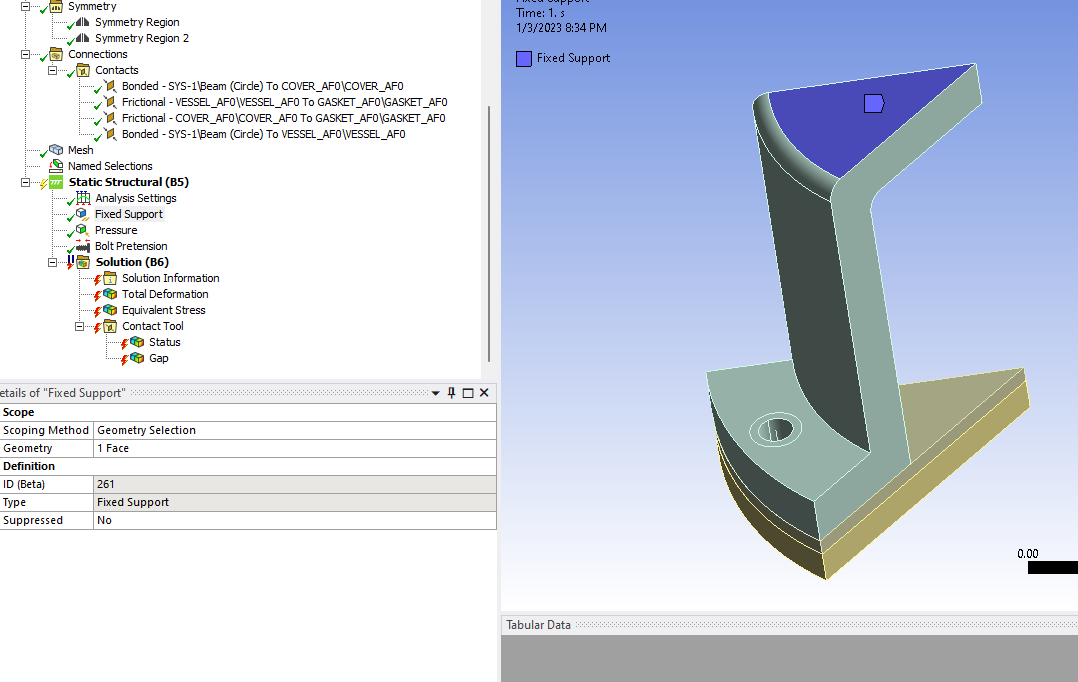
Task: Click the Fixed Support legend color swatch
Action: coord(524,59)
